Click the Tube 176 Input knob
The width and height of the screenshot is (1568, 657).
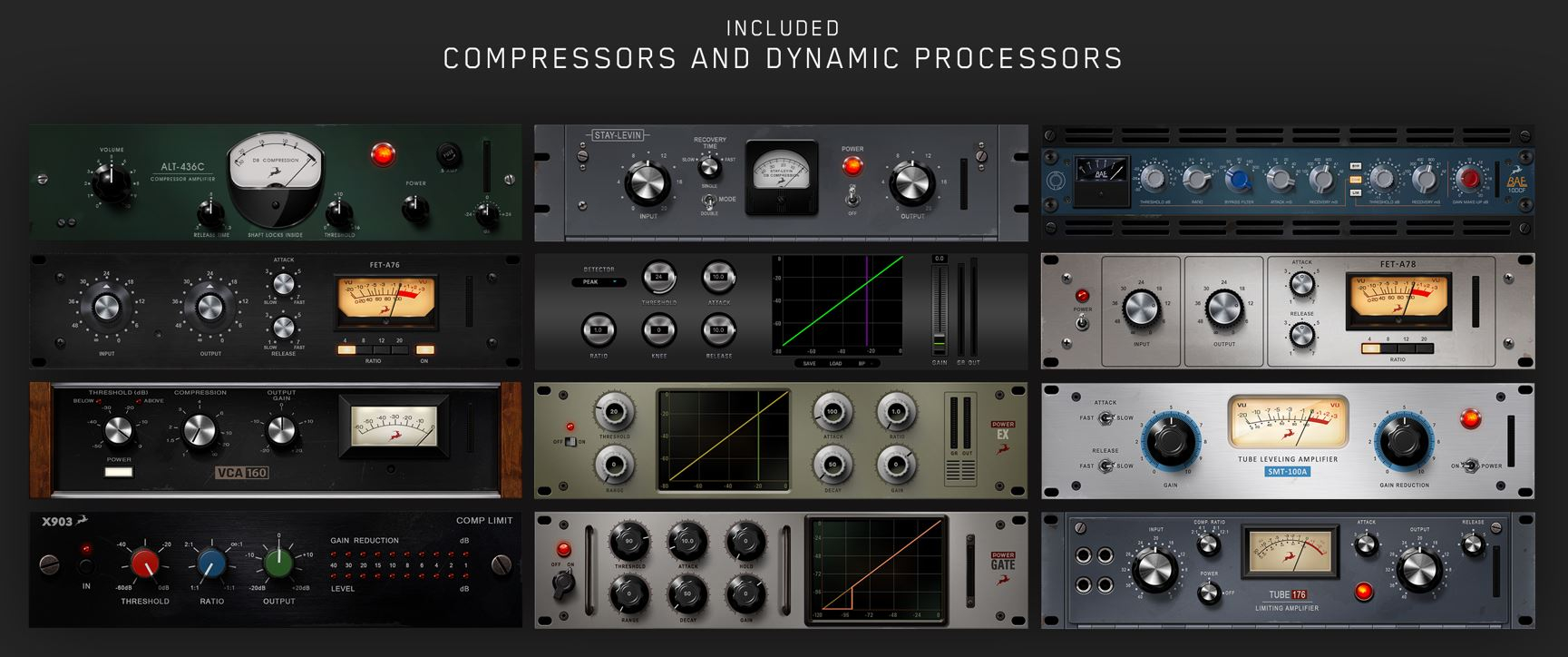point(1155,570)
